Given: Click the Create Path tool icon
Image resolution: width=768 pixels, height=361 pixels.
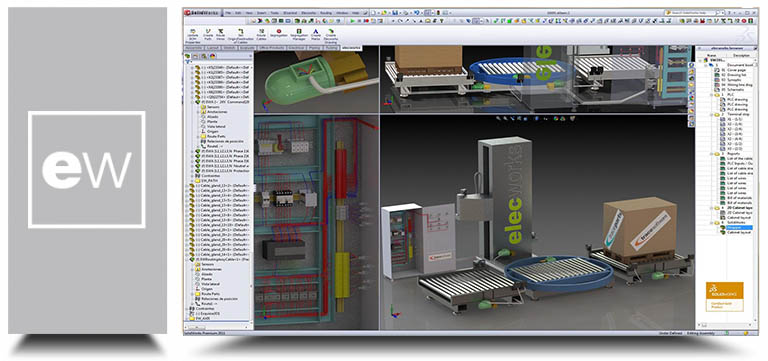Looking at the screenshot, I should (208, 31).
